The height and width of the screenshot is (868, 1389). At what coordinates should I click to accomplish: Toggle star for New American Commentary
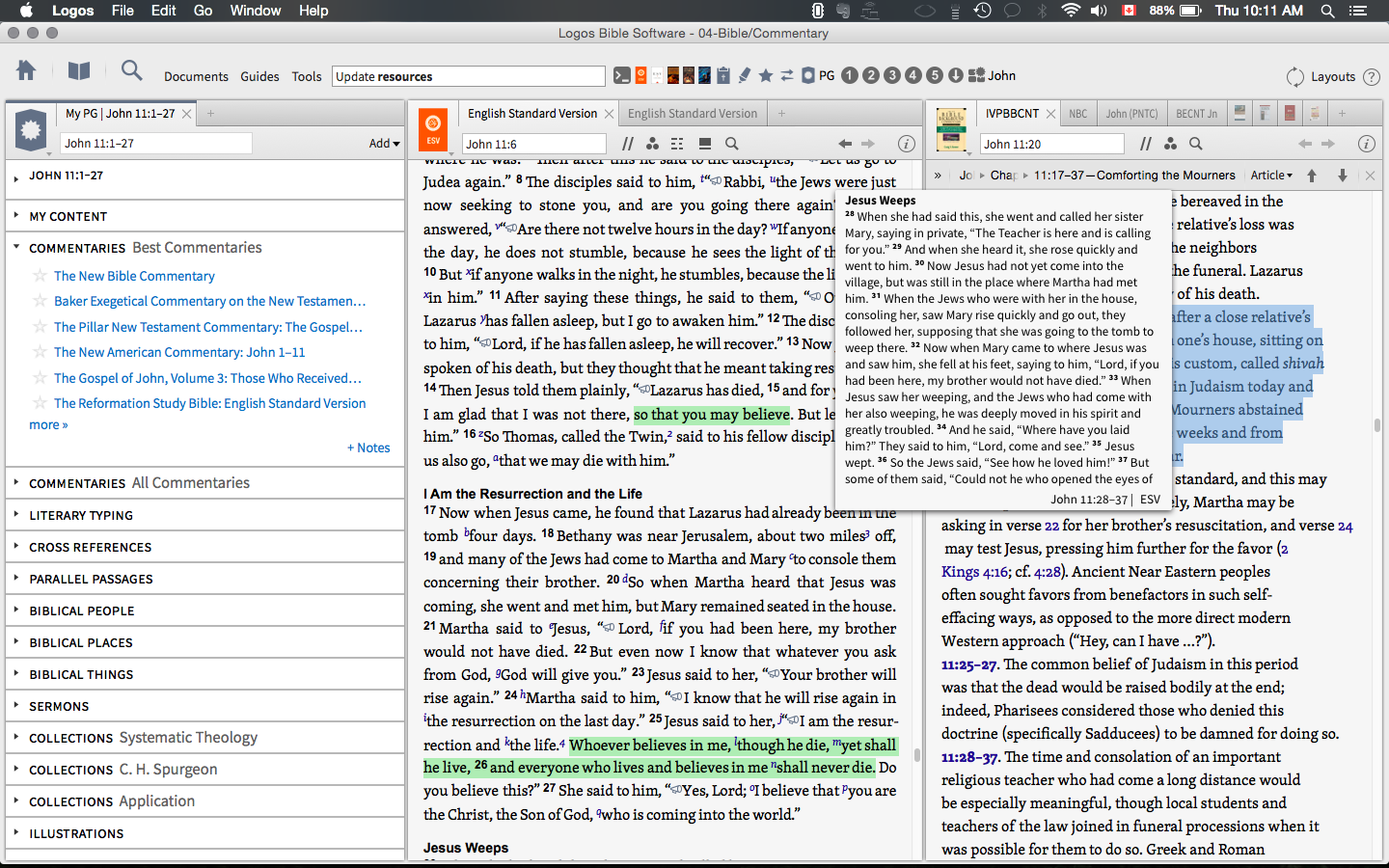[x=40, y=352]
